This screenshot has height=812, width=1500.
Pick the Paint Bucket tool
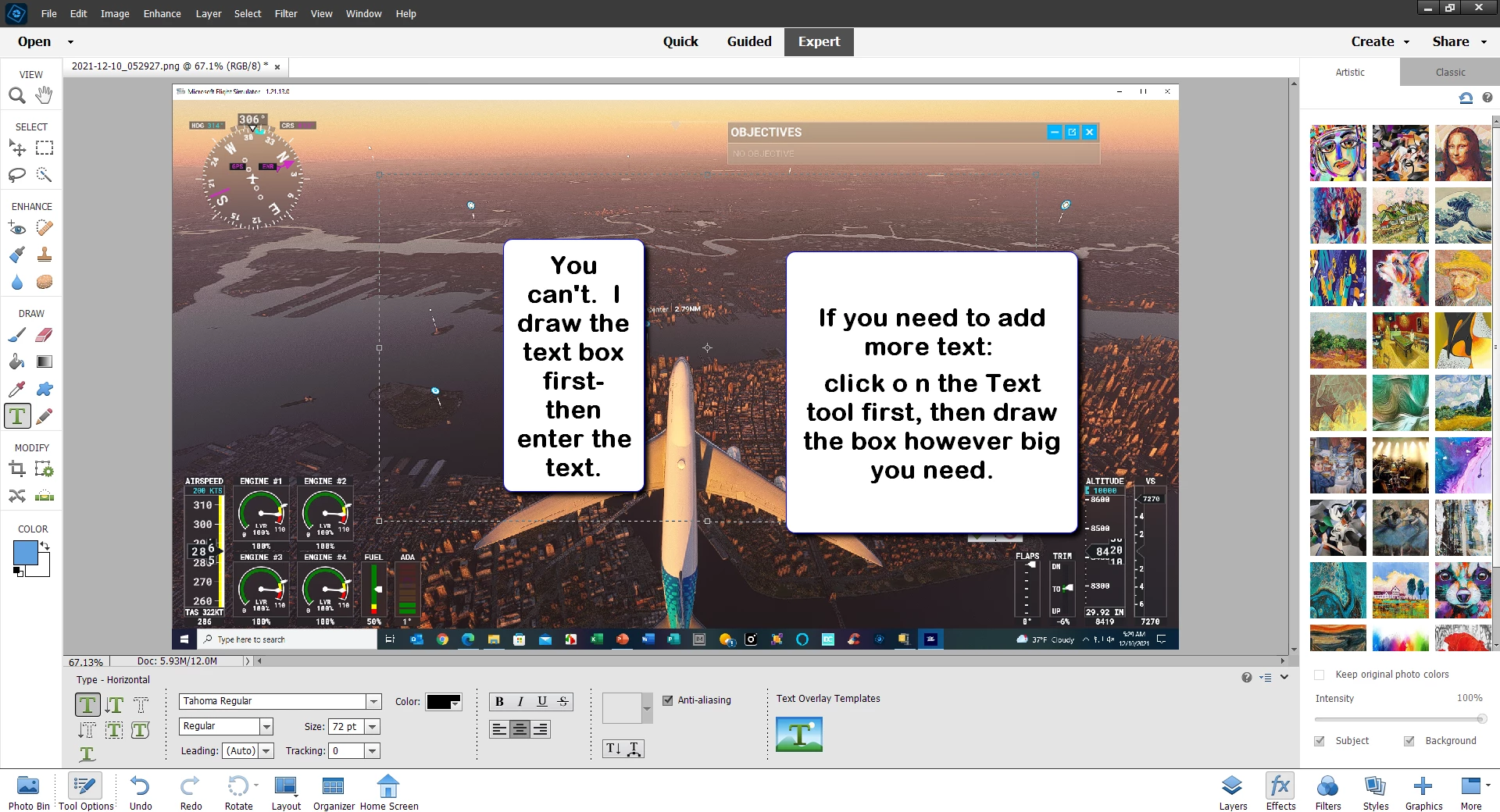(17, 361)
